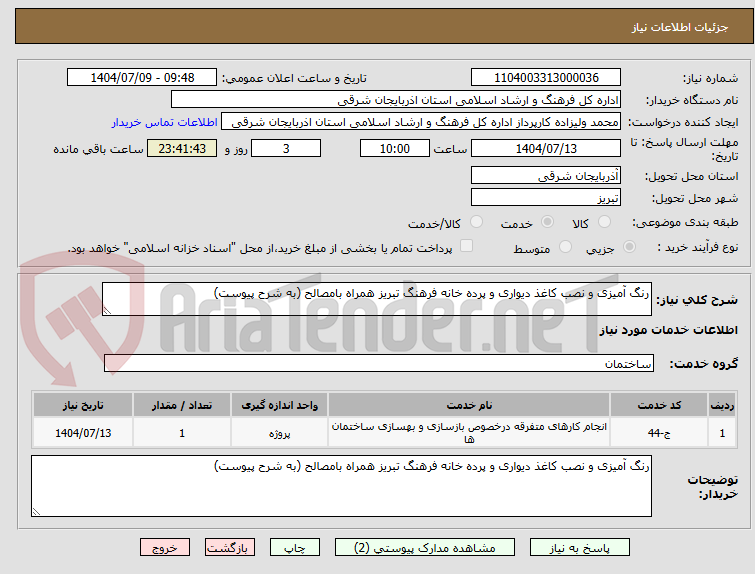
Task: Click the ایجاد کننده درخواست field
Action: coord(421,122)
